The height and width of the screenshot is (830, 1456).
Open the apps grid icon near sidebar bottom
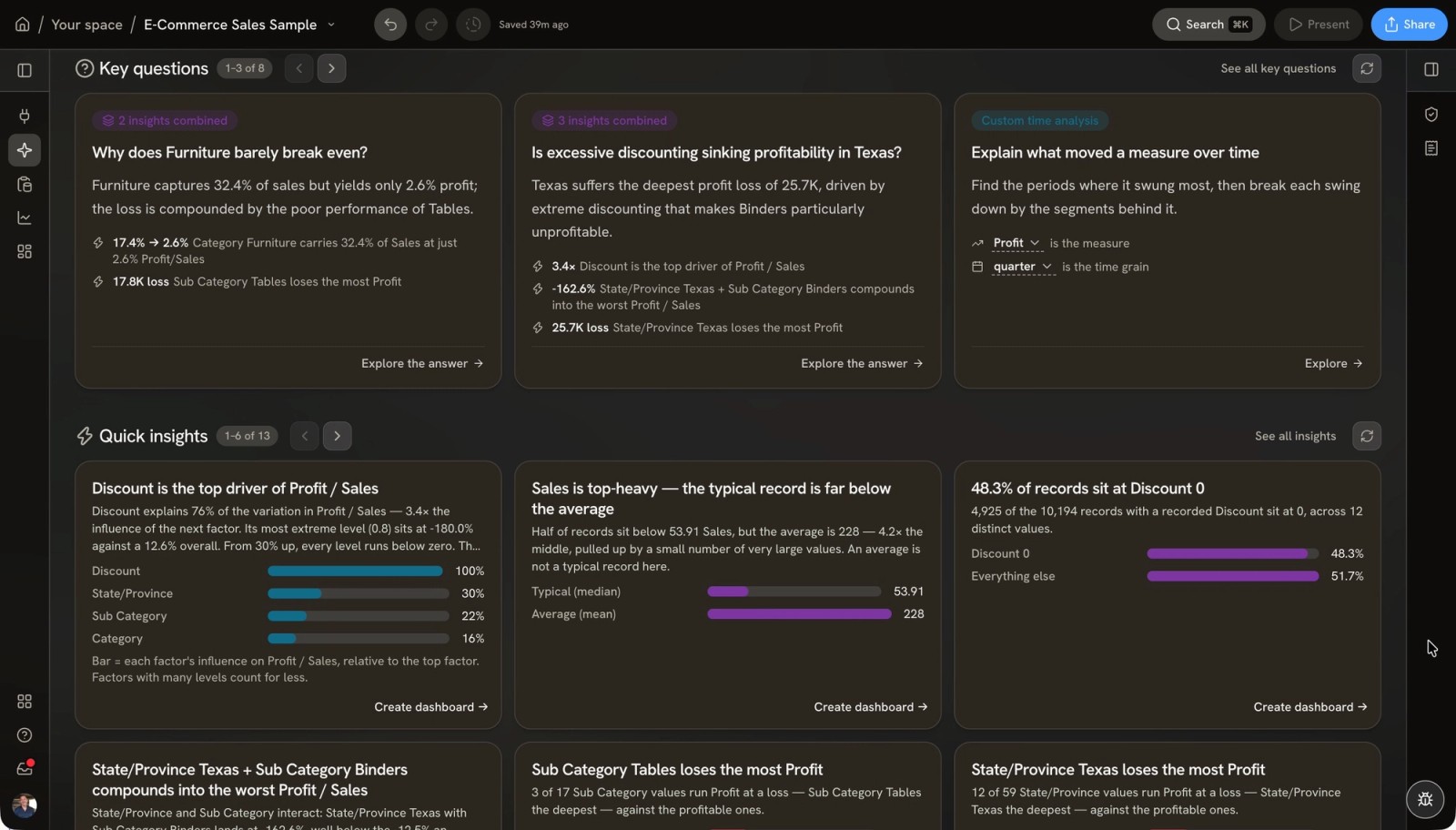tap(25, 702)
